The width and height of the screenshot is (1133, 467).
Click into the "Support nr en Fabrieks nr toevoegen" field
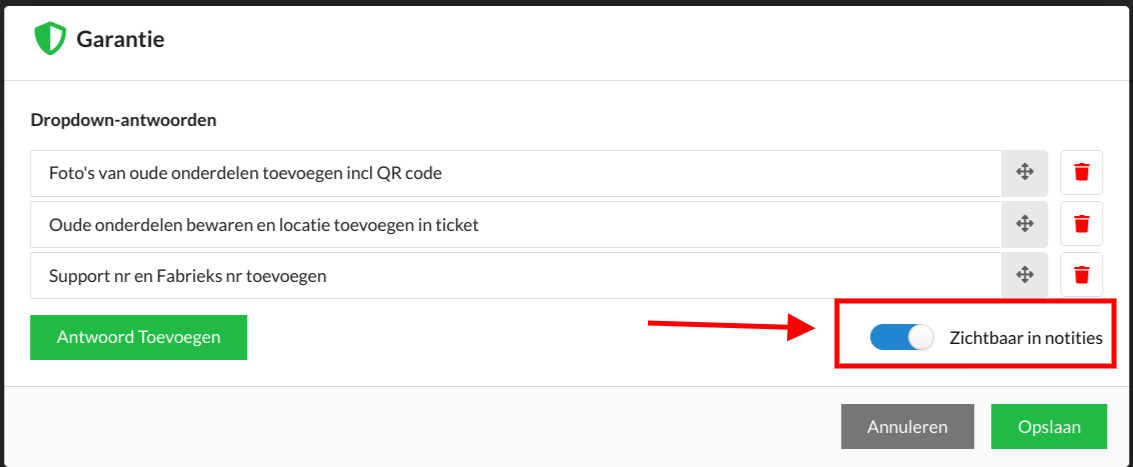(516, 275)
